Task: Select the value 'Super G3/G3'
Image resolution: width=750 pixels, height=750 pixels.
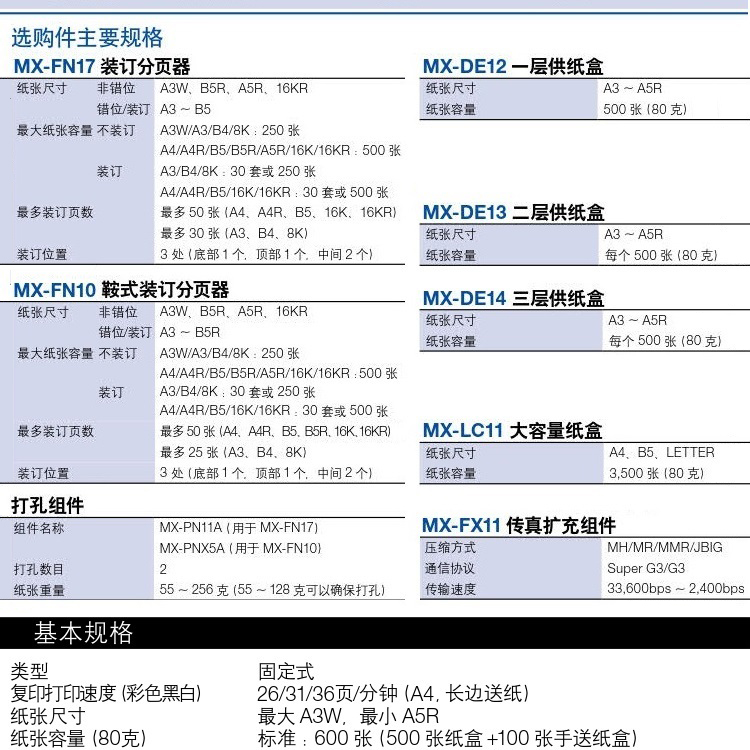Action: (646, 568)
